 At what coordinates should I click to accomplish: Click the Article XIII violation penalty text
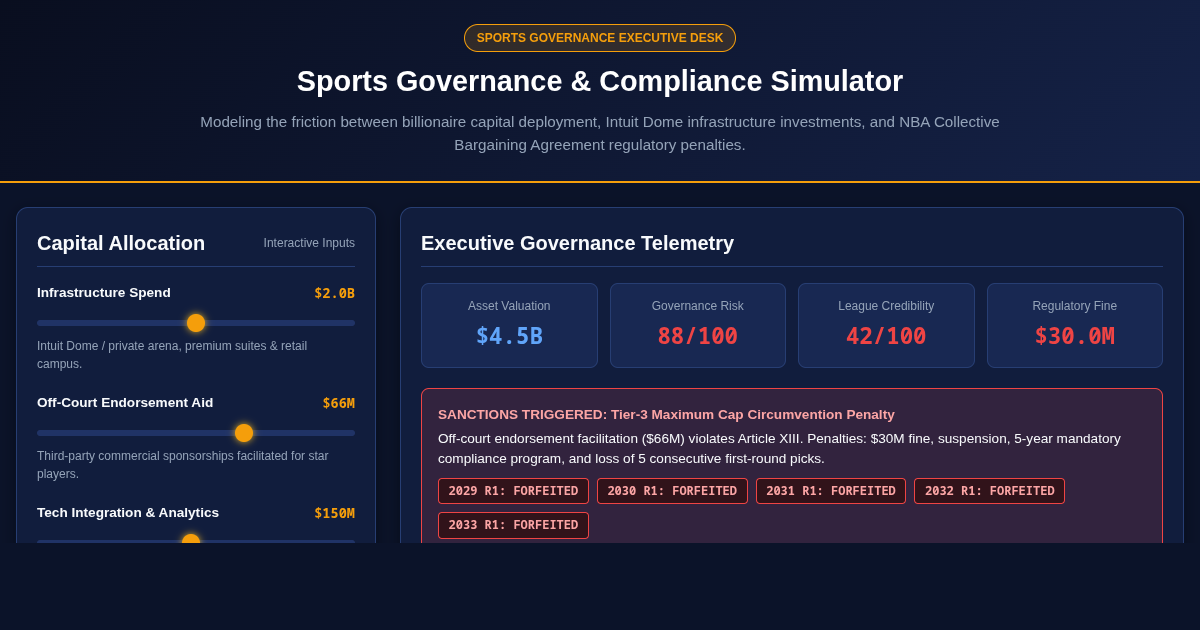tap(779, 448)
